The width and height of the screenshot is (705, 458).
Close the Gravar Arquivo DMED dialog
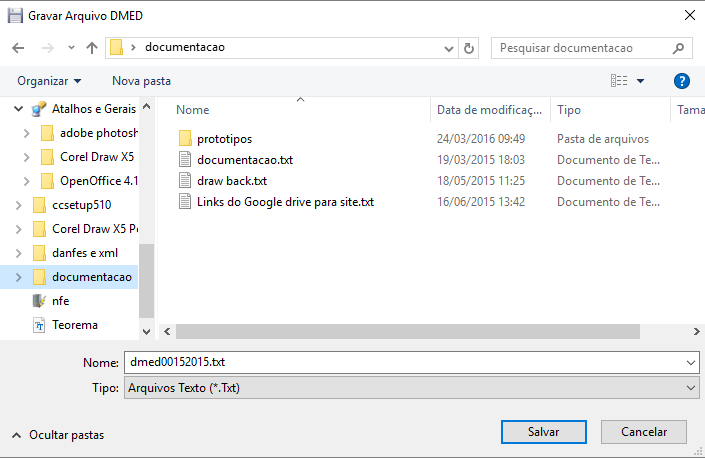pyautogui.click(x=689, y=15)
